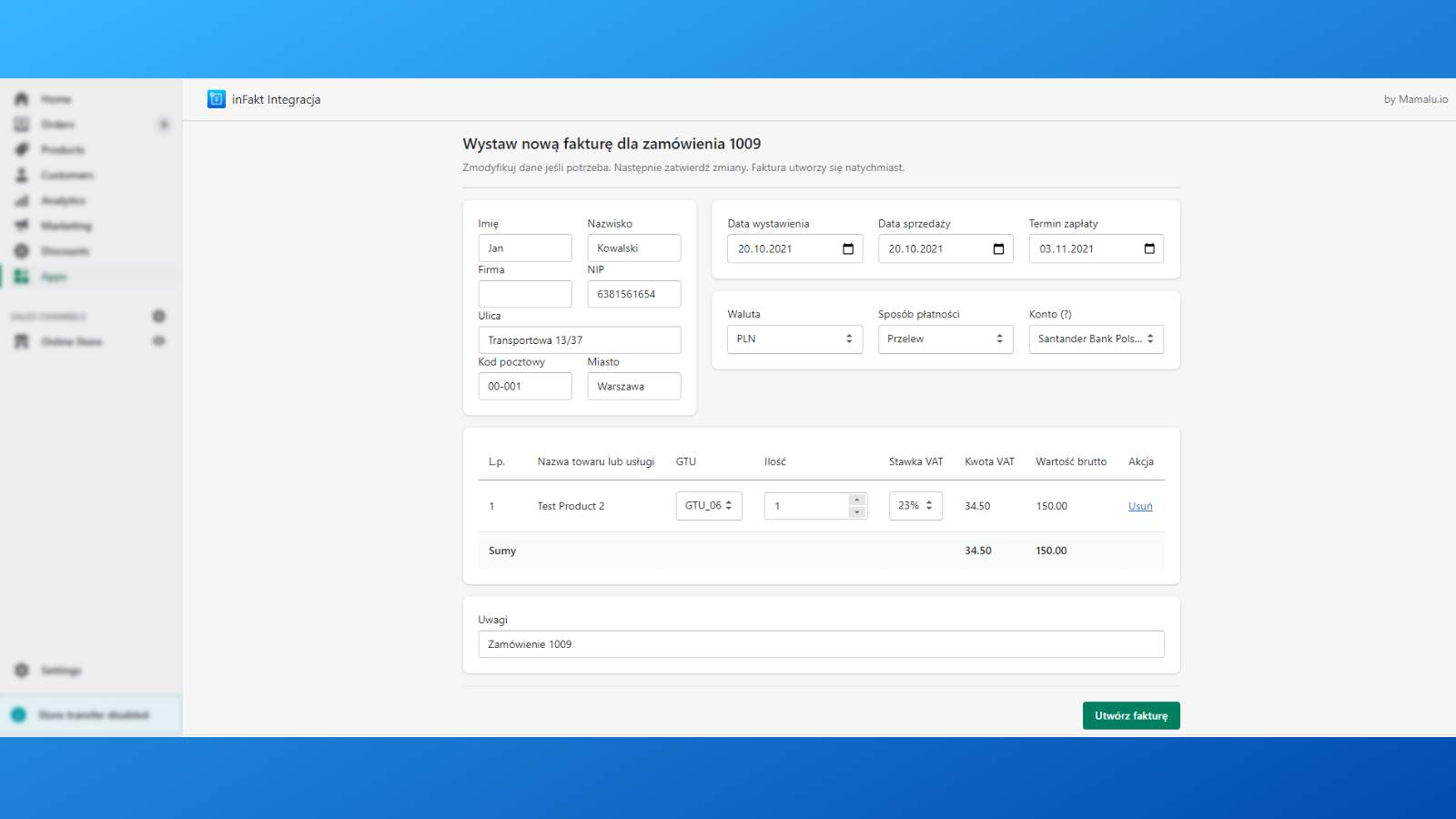Screen dimensions: 1456x819
Task: Click the by Mamalu.io text
Action: pyautogui.click(x=1416, y=99)
